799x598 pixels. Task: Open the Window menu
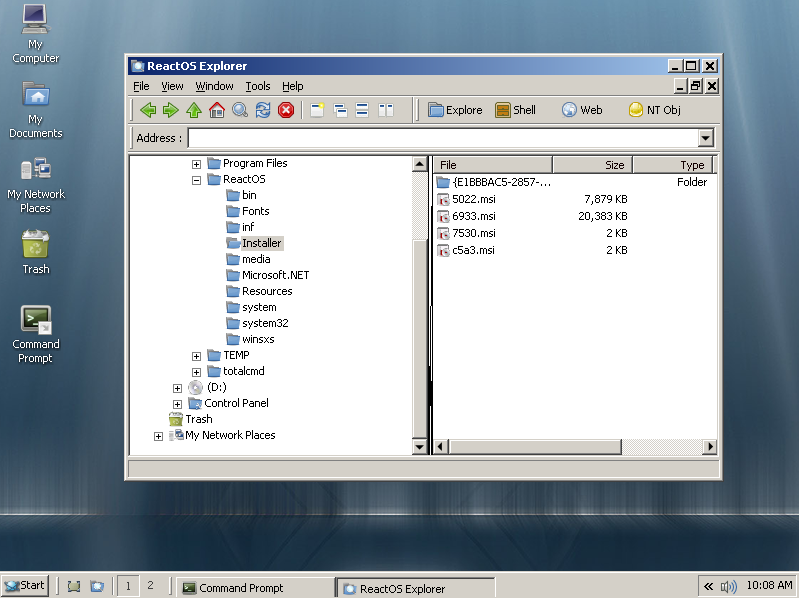(215, 86)
